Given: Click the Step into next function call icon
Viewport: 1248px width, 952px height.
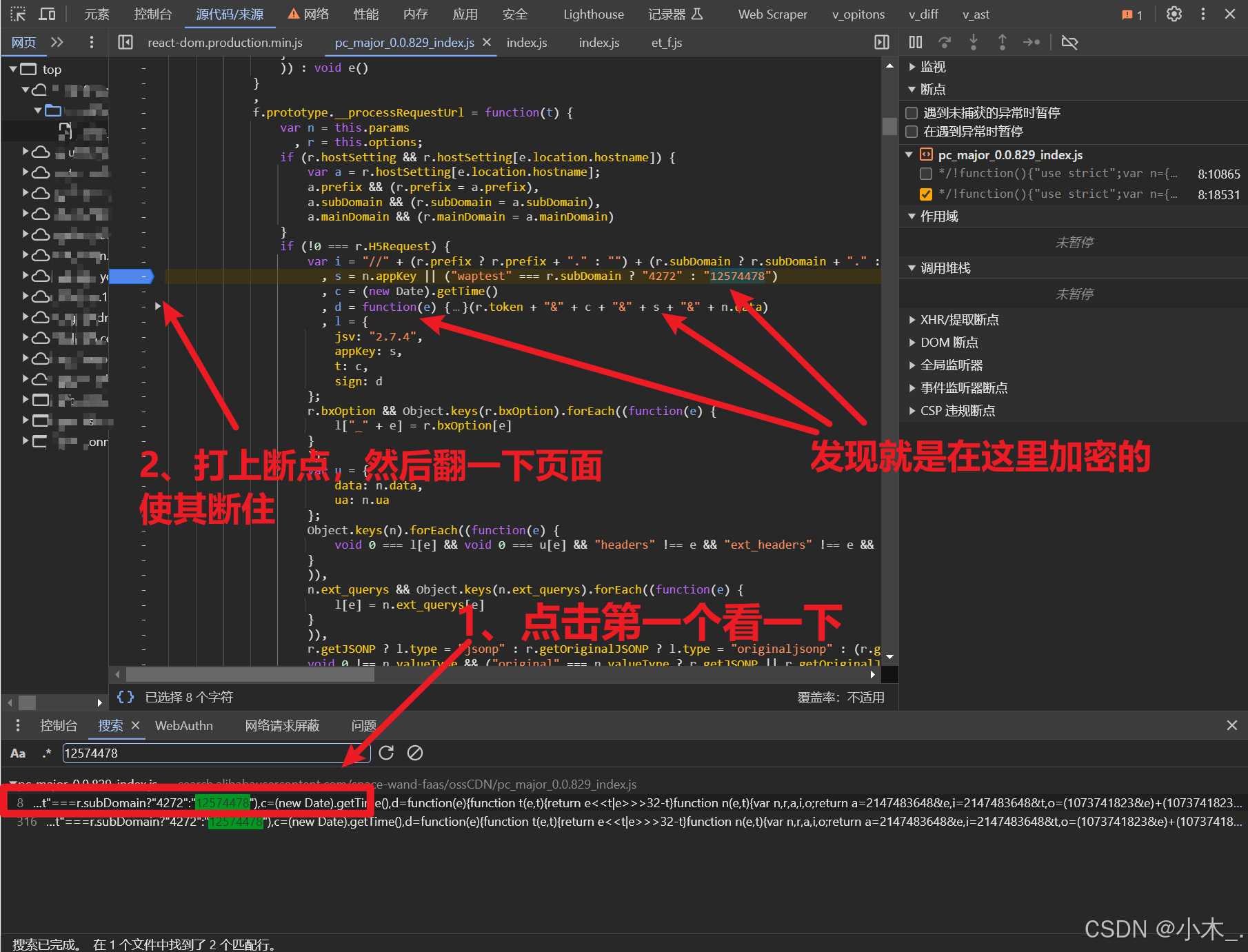Looking at the screenshot, I should (x=973, y=42).
